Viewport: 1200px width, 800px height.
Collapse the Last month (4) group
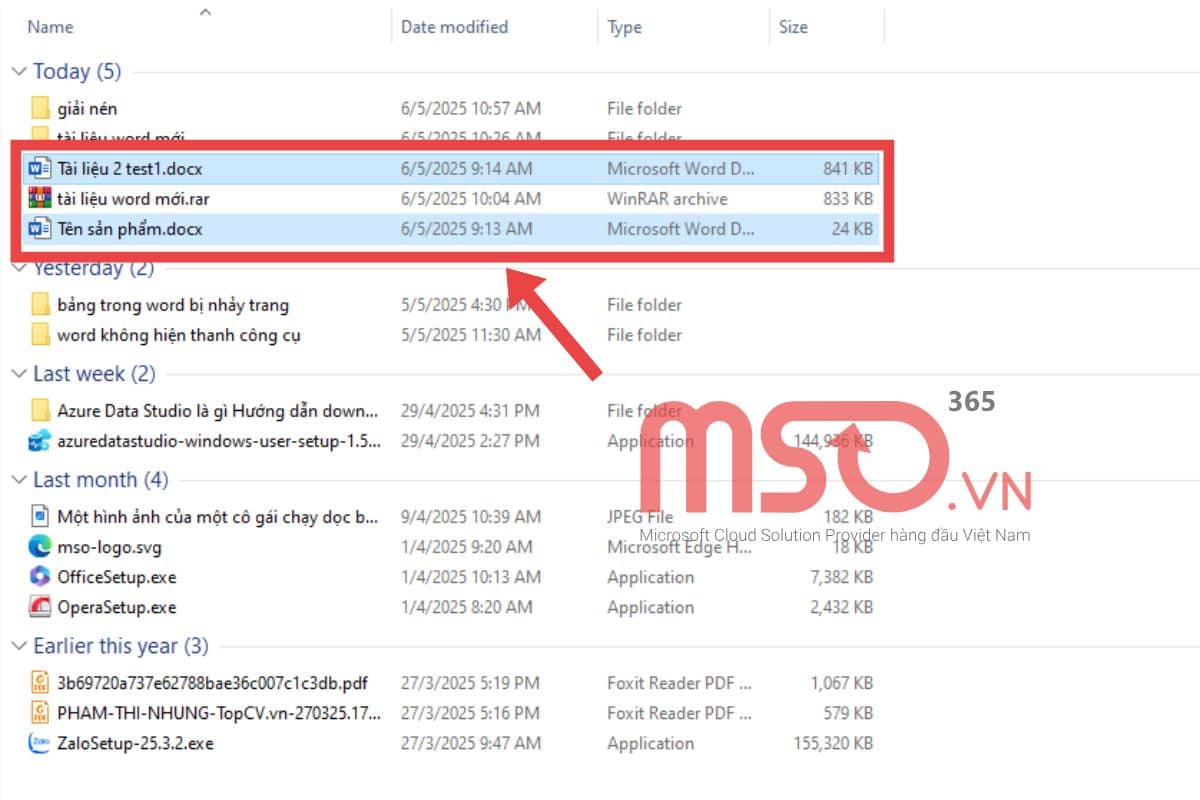point(18,480)
